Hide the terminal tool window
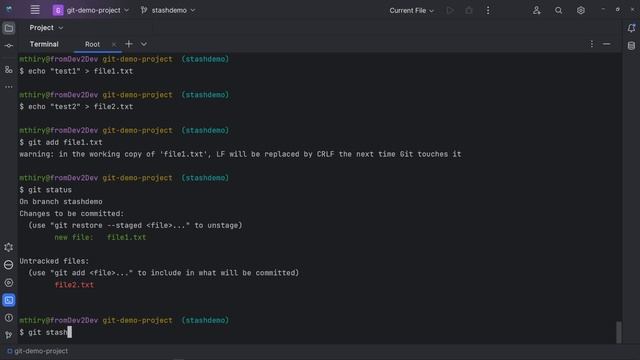This screenshot has height=360, width=640. pos(607,44)
